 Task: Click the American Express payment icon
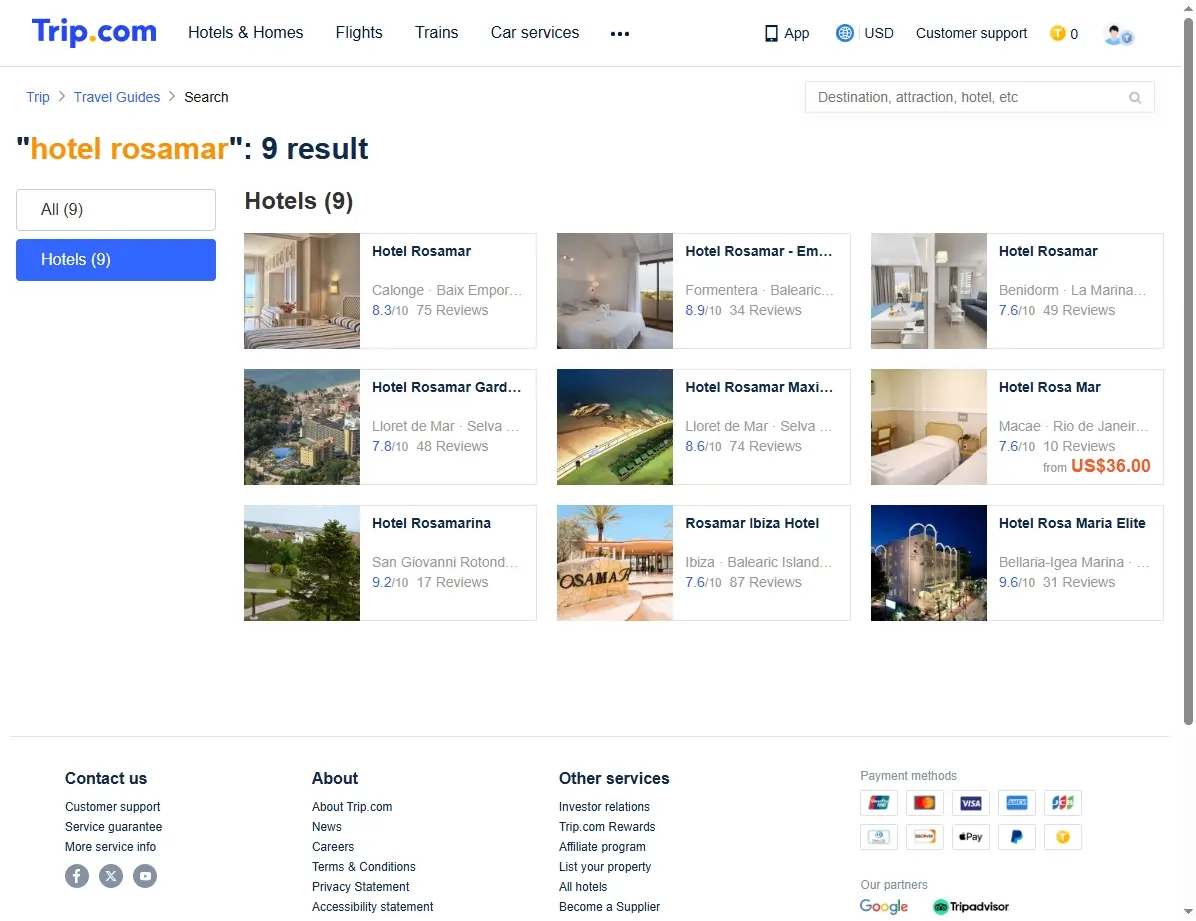1017,803
